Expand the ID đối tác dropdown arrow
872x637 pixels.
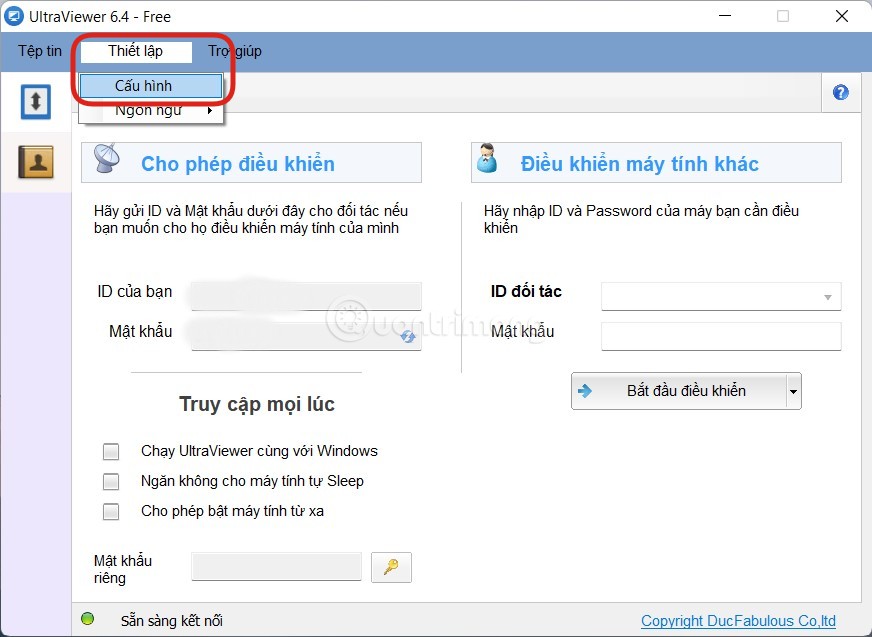[828, 297]
